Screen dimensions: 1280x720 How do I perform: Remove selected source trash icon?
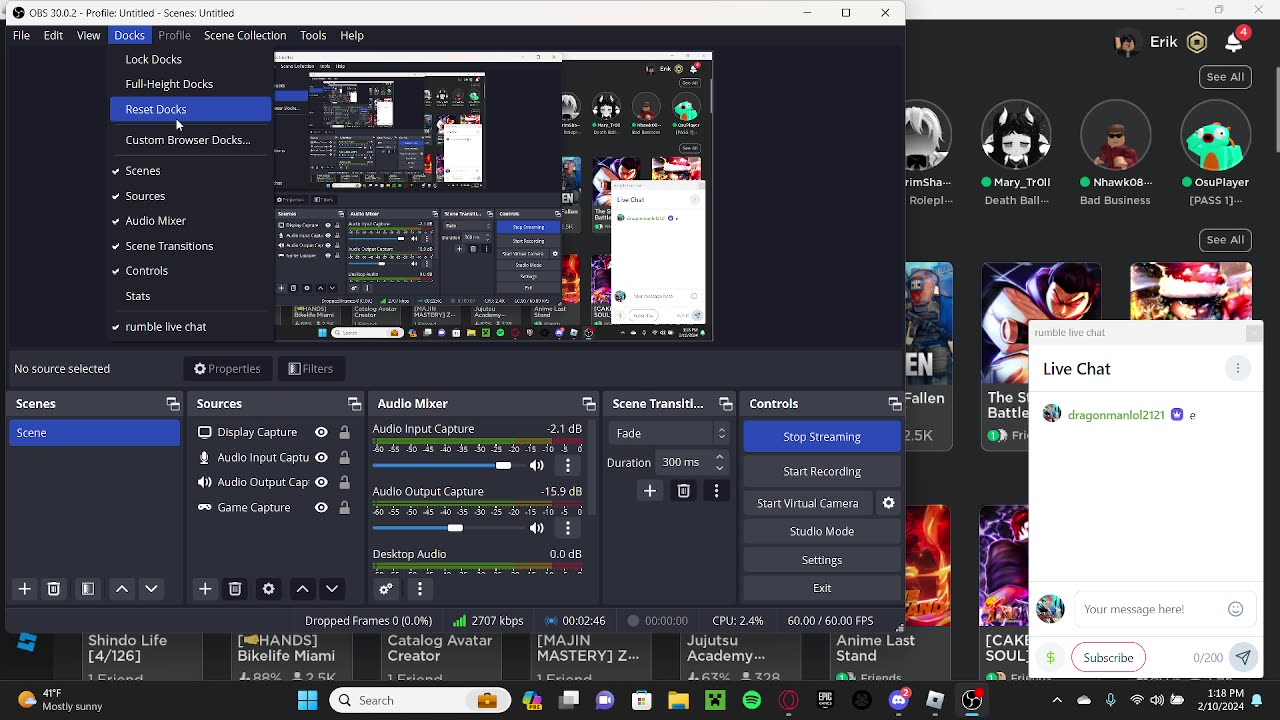[235, 589]
